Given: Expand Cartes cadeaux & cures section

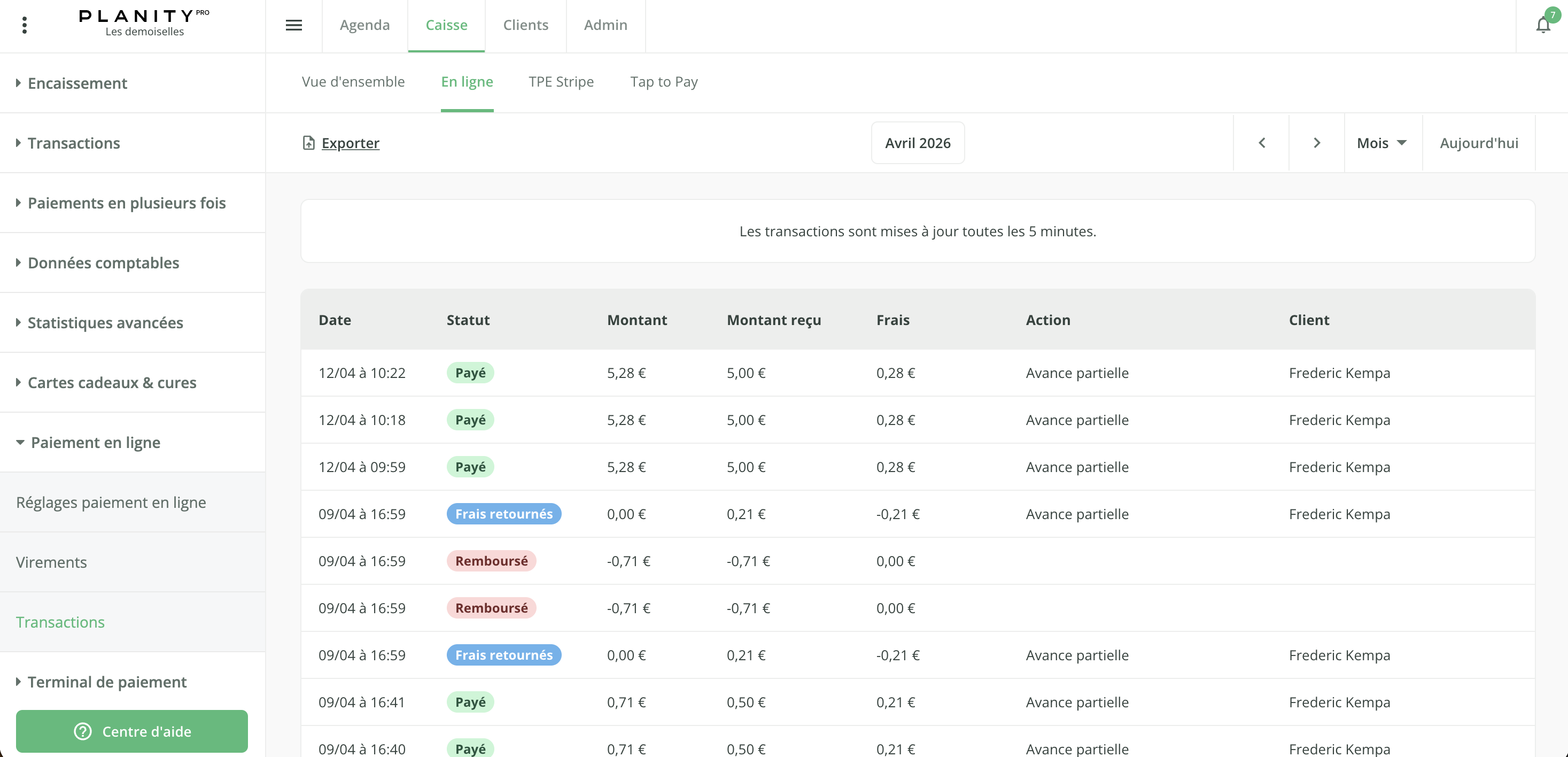Looking at the screenshot, I should coord(111,382).
